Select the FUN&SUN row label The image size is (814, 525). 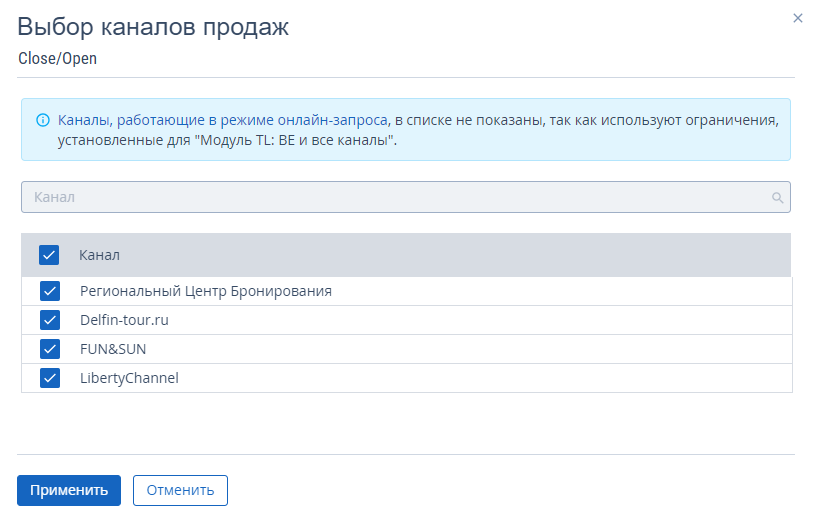pyautogui.click(x=113, y=349)
